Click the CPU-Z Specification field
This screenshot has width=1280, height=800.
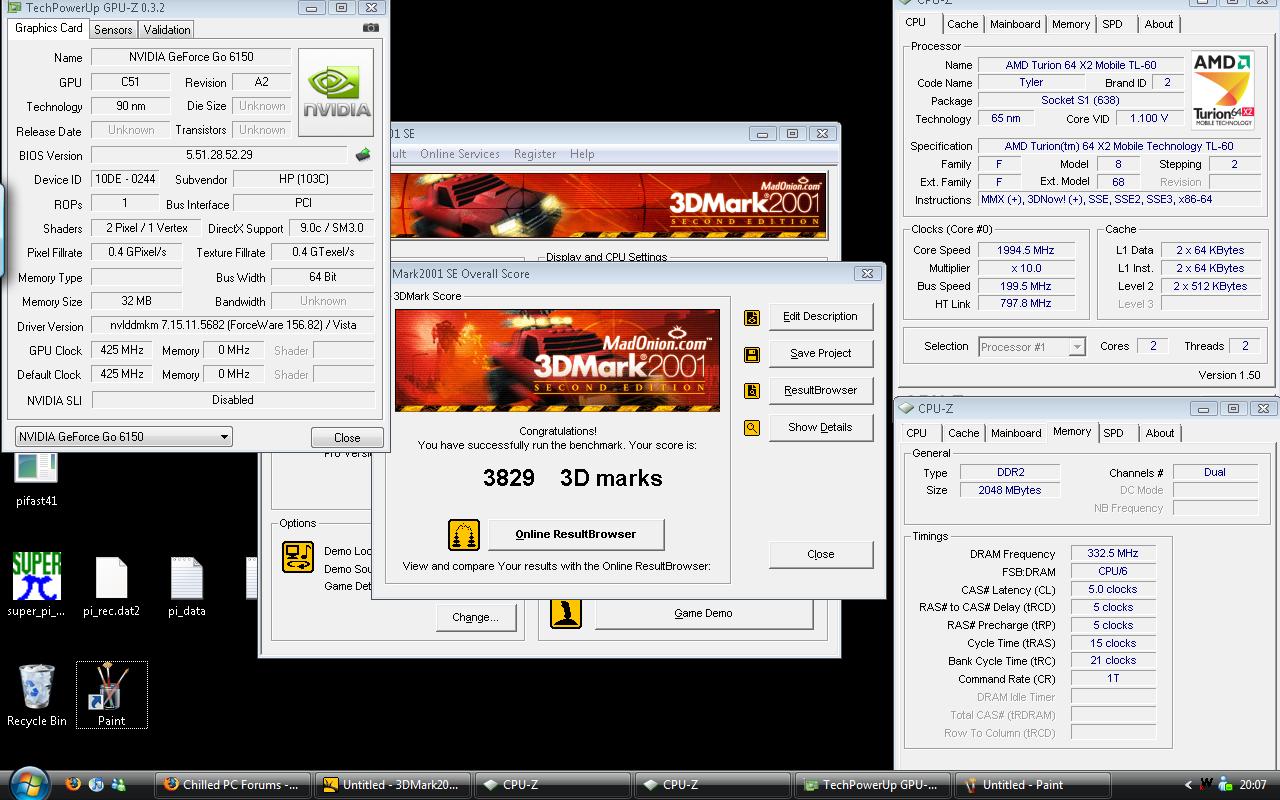tap(1118, 146)
